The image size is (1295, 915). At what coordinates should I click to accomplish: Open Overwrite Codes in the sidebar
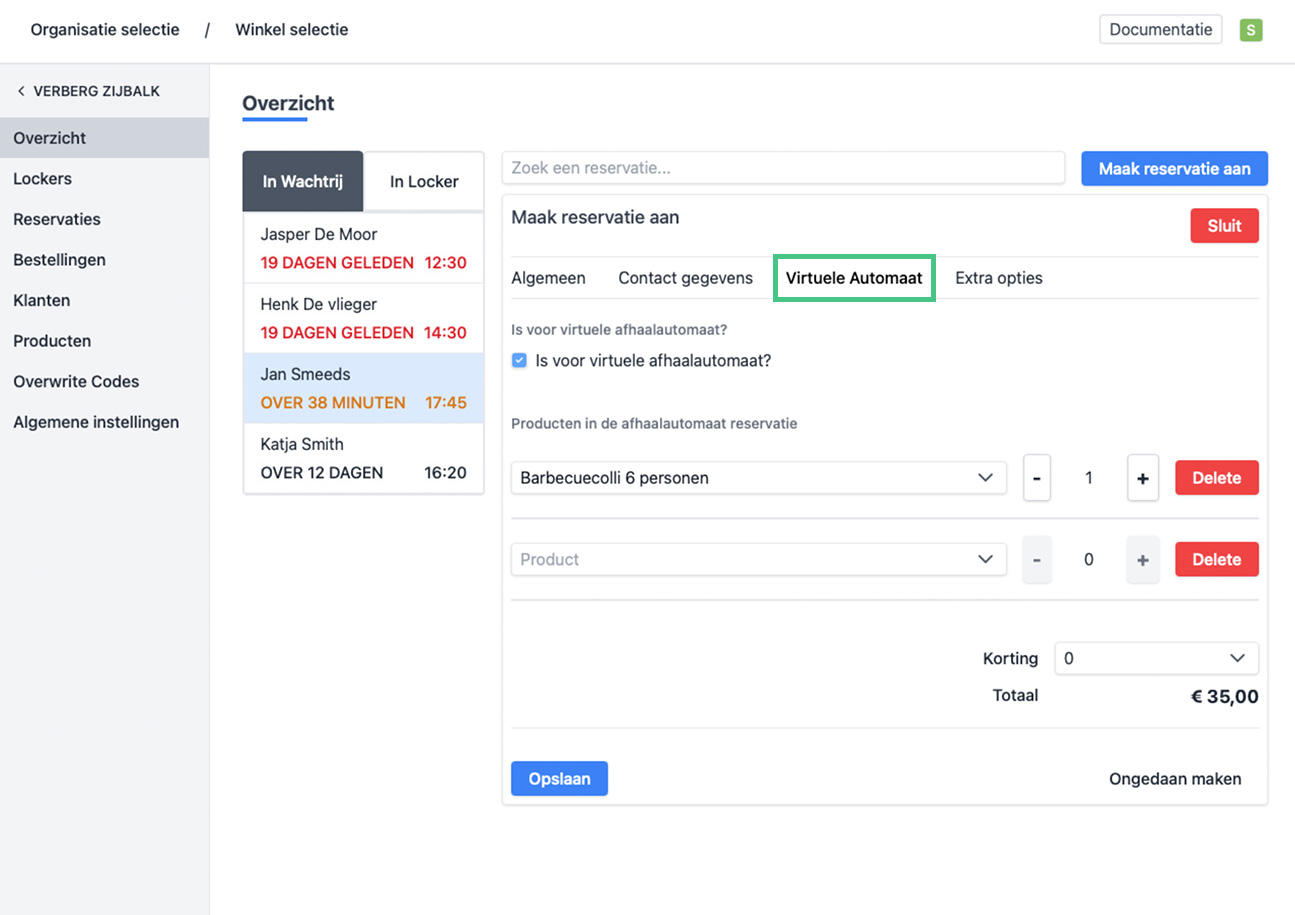click(x=76, y=381)
